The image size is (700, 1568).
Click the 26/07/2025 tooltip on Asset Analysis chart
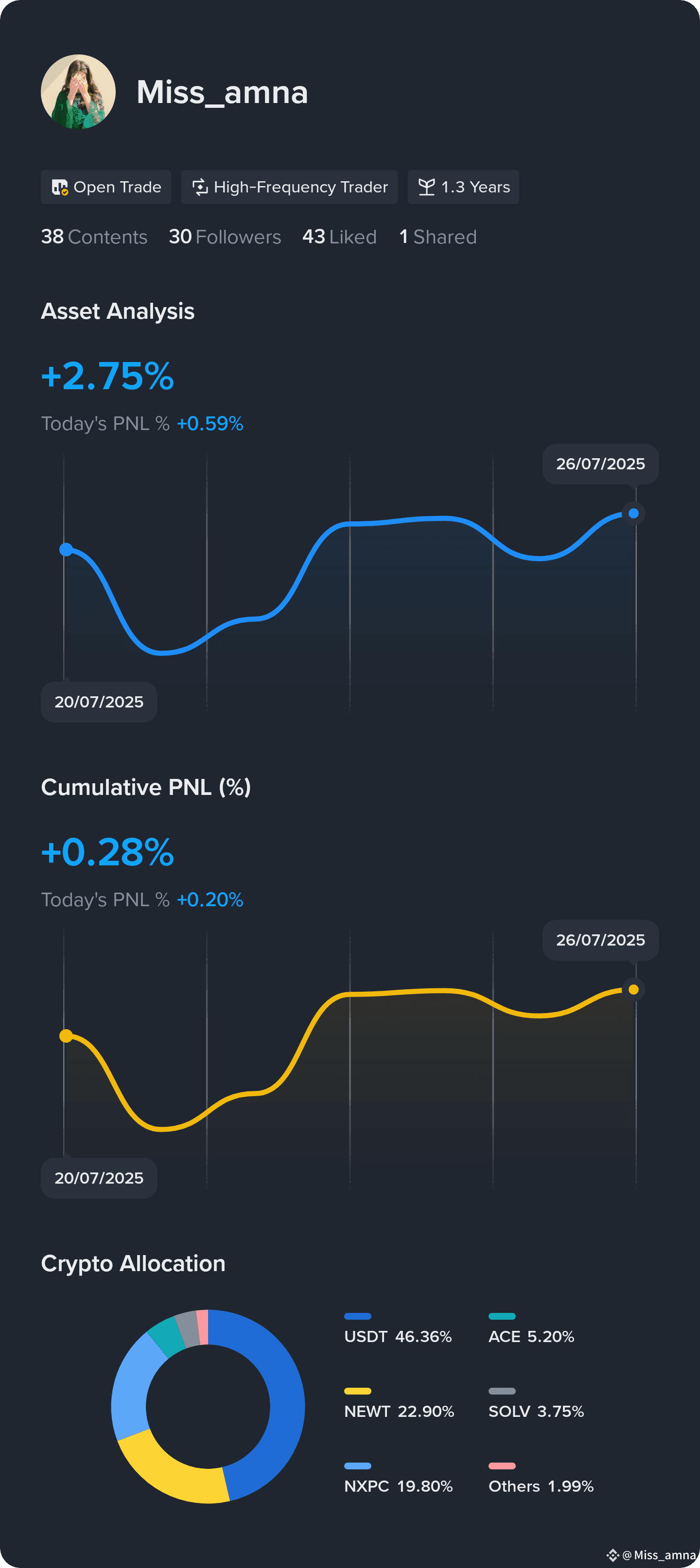point(600,464)
